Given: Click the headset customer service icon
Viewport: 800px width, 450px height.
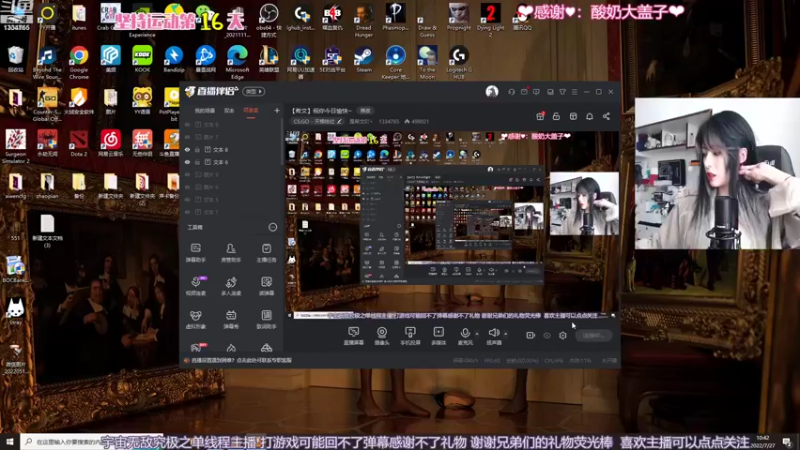Looking at the screenshot, I should click(x=511, y=92).
